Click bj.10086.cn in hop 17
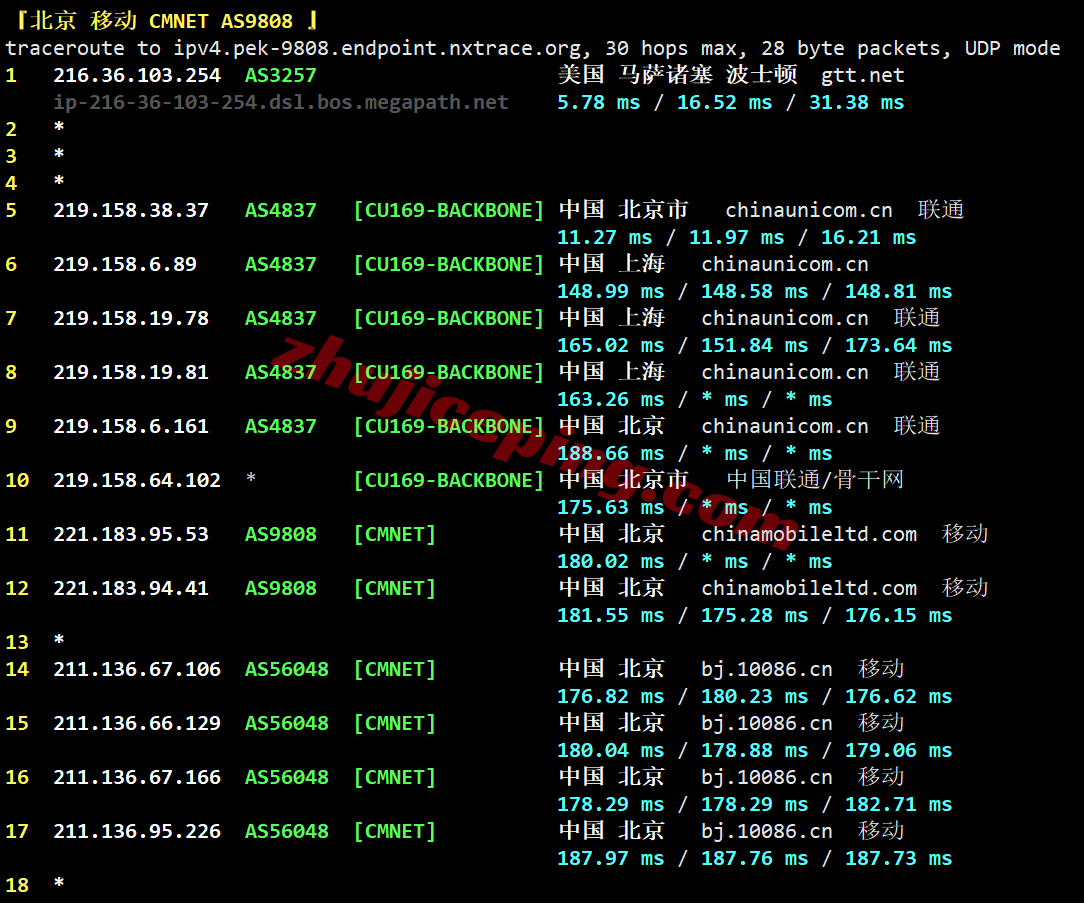The height and width of the screenshot is (903, 1084). click(x=767, y=830)
